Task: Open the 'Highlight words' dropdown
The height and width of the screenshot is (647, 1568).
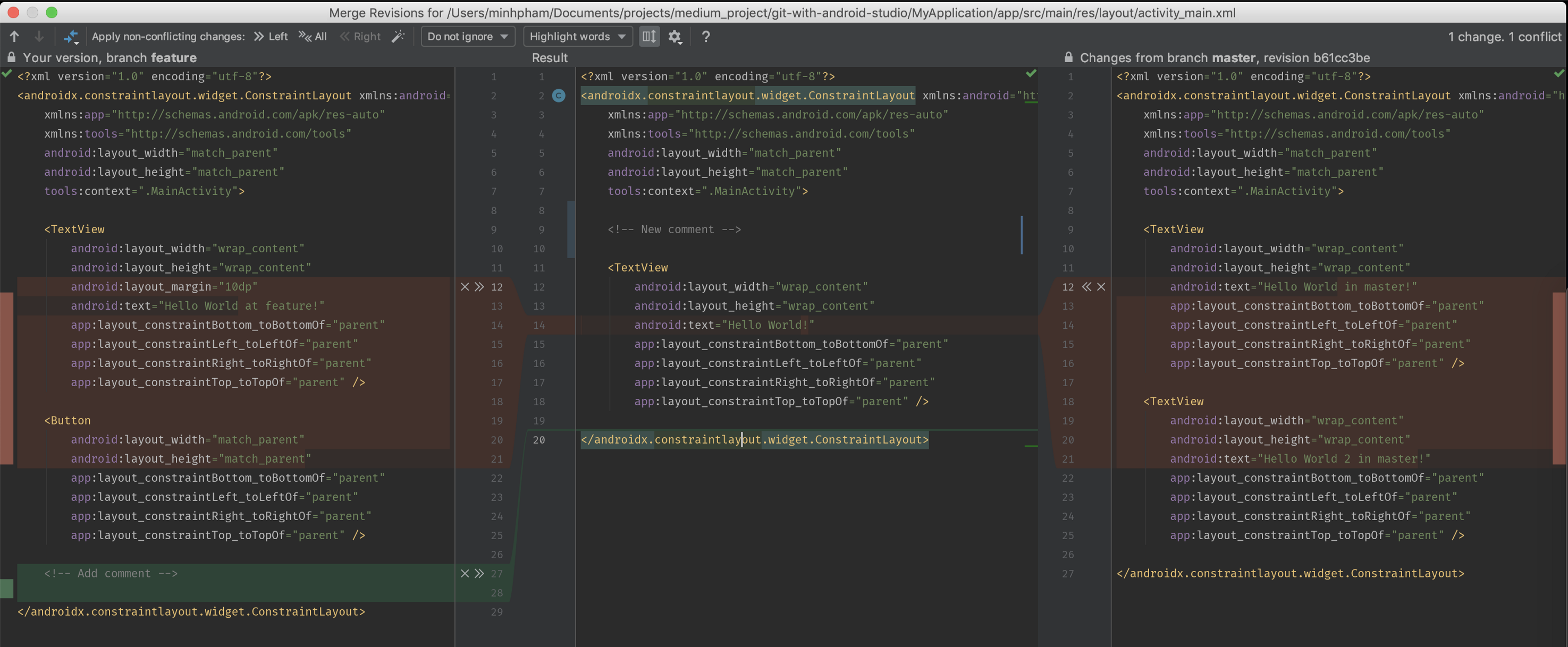Action: [577, 37]
